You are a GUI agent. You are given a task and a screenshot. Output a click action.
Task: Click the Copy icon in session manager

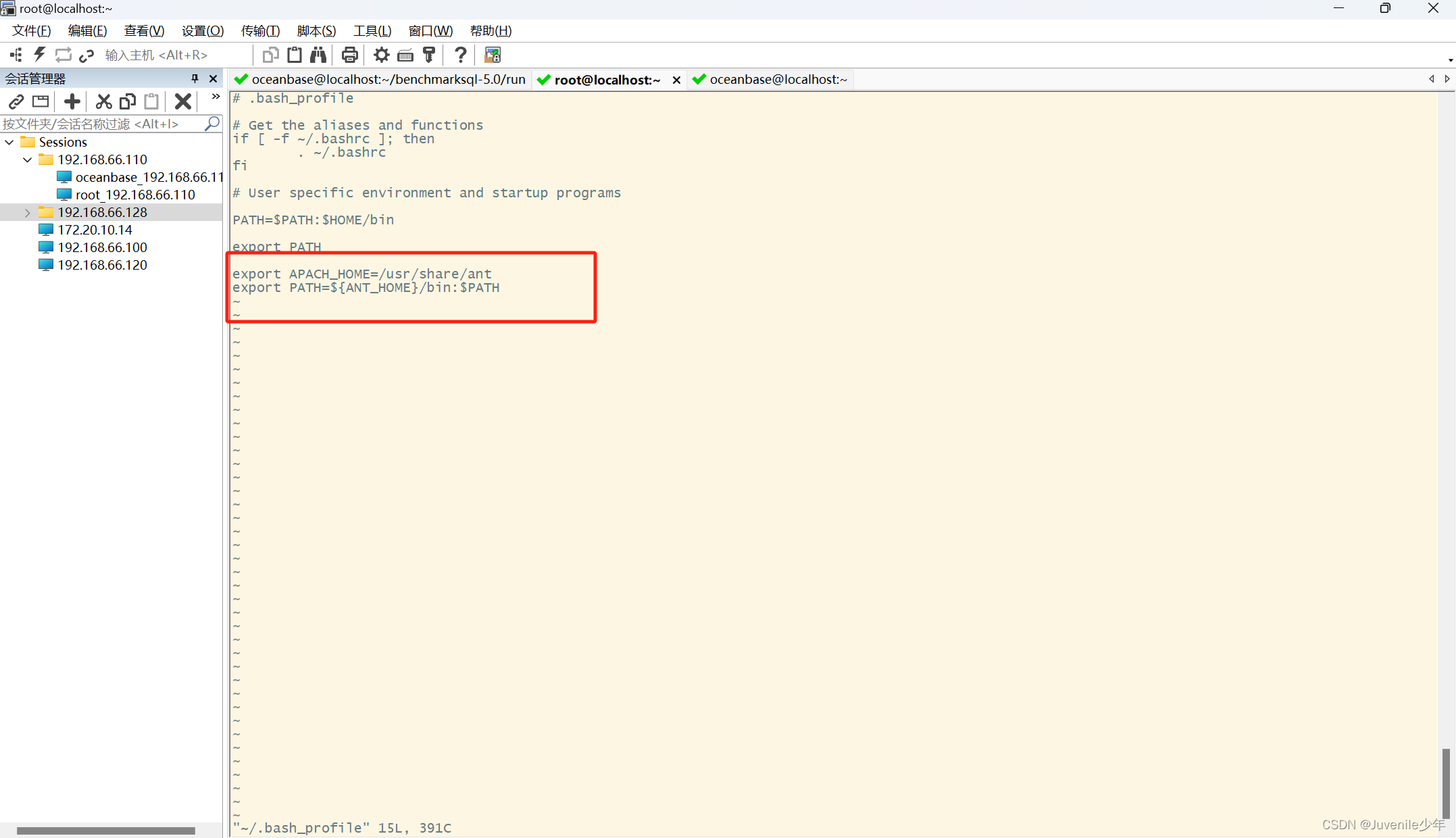pyautogui.click(x=128, y=101)
